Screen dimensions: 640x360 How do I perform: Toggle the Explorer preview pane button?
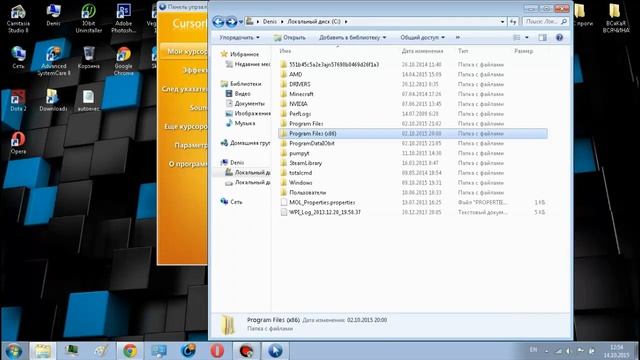[542, 38]
